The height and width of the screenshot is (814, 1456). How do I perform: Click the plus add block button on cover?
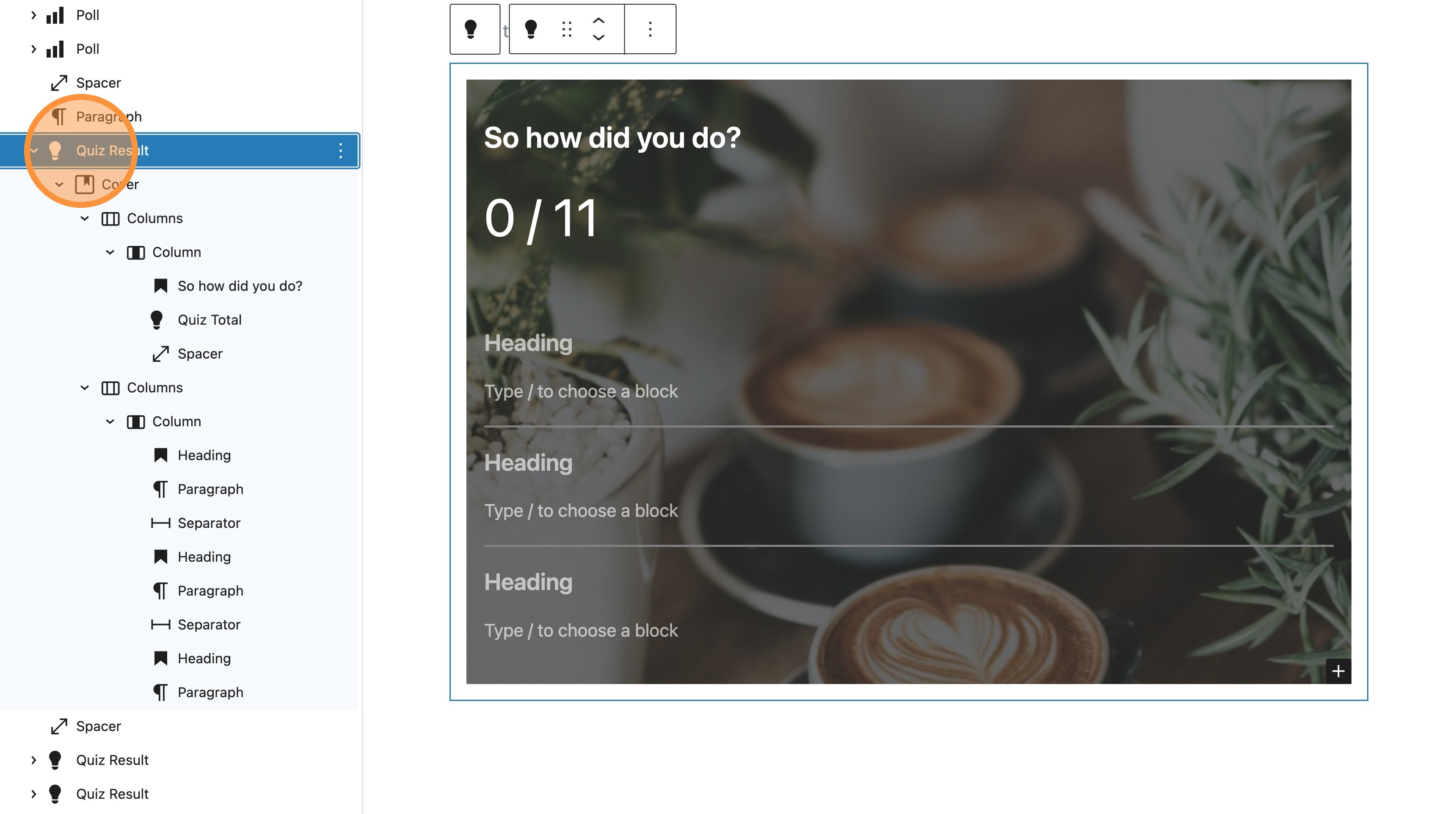pos(1338,671)
